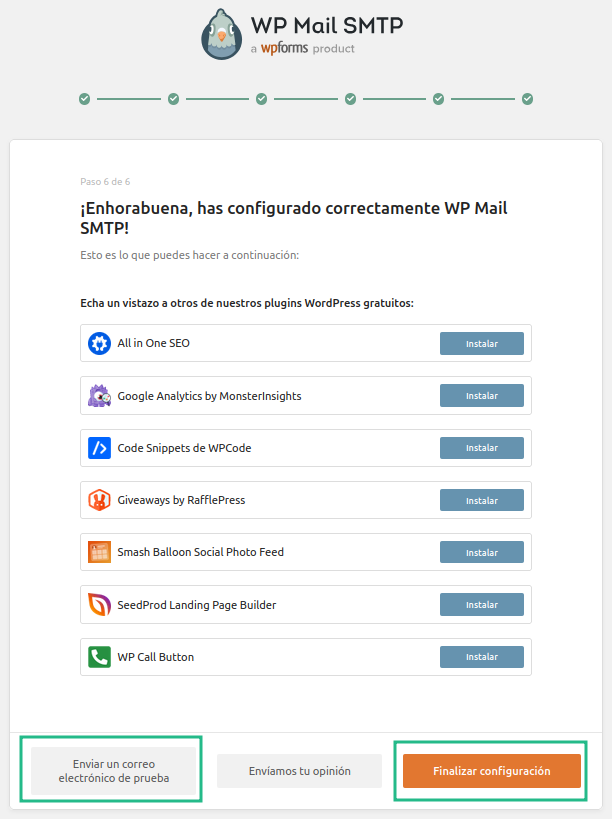Click the WP Call Button phone icon
The image size is (612, 819).
(x=99, y=657)
